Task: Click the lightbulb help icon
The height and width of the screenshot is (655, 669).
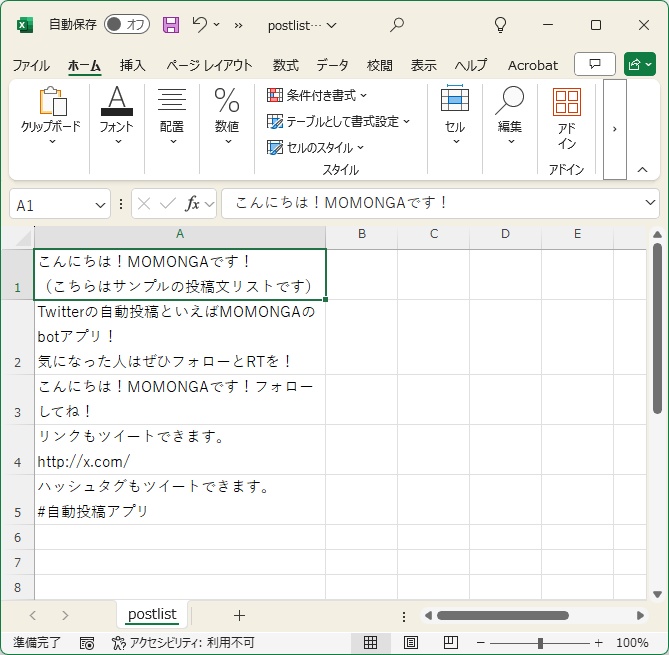Action: click(500, 25)
